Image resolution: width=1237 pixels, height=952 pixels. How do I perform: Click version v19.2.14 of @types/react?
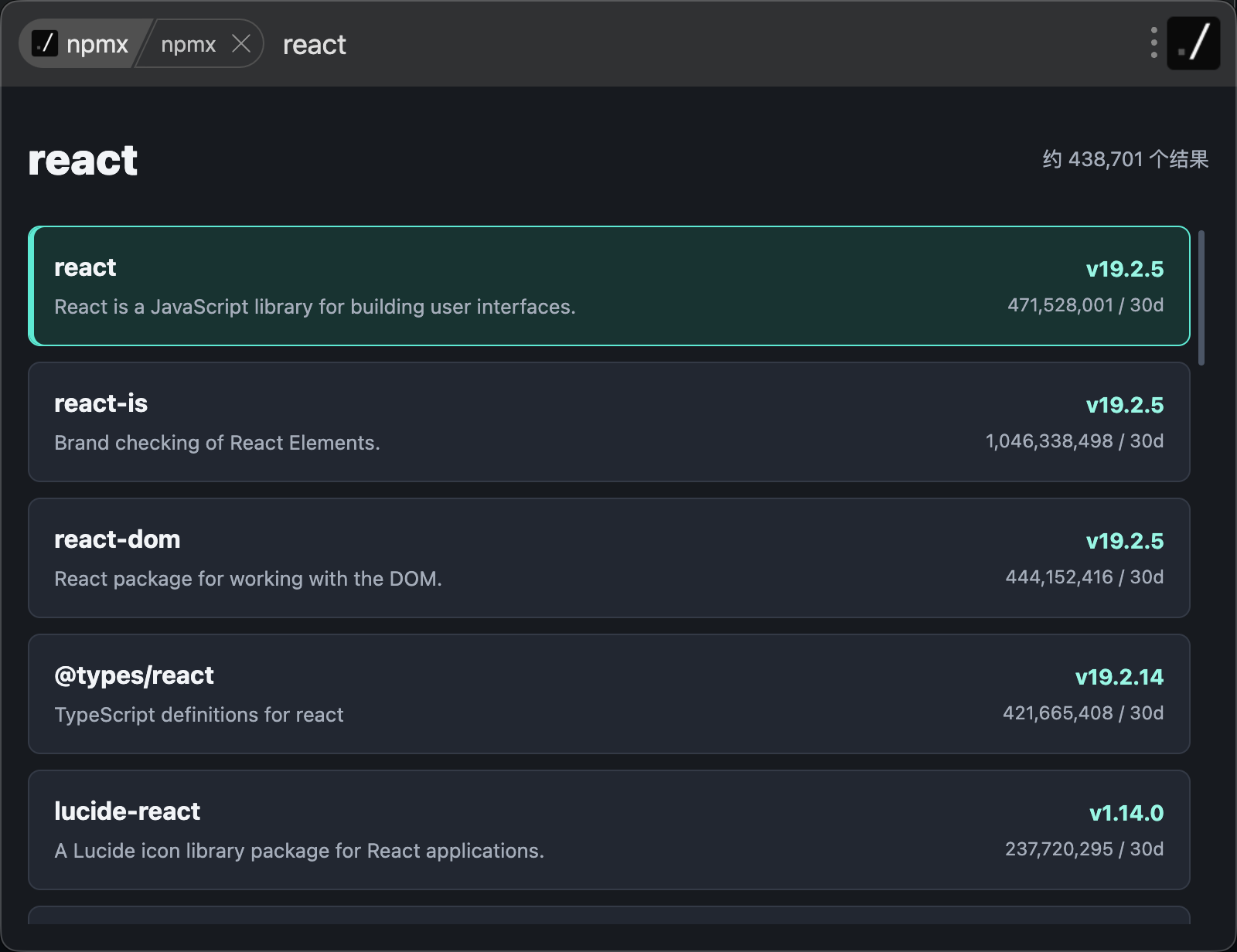1119,677
